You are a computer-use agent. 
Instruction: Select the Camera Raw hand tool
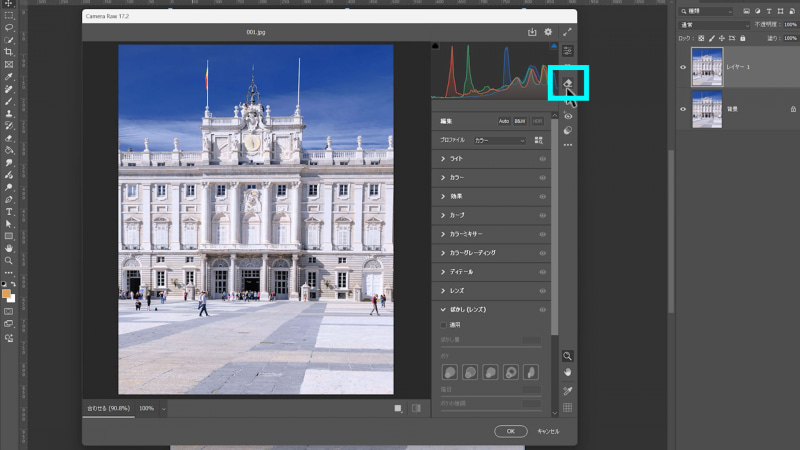pyautogui.click(x=567, y=372)
